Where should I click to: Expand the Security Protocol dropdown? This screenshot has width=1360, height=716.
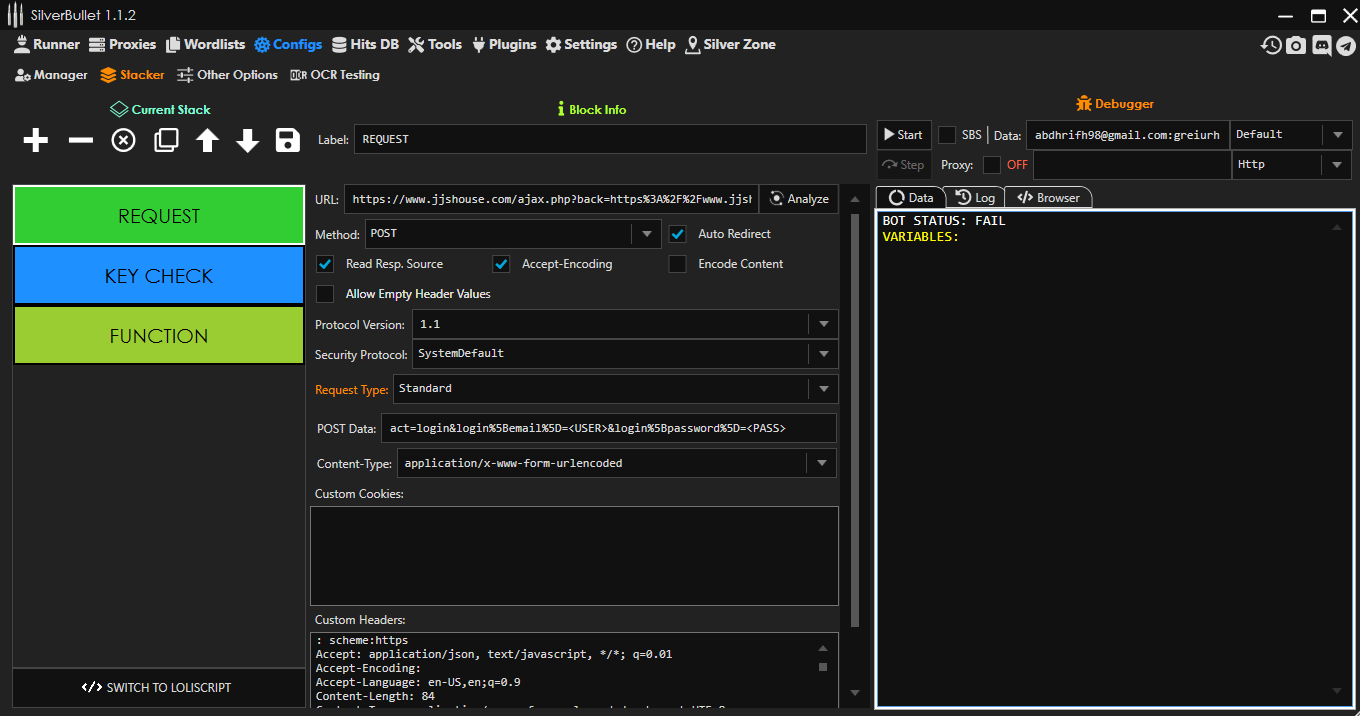pyautogui.click(x=823, y=354)
